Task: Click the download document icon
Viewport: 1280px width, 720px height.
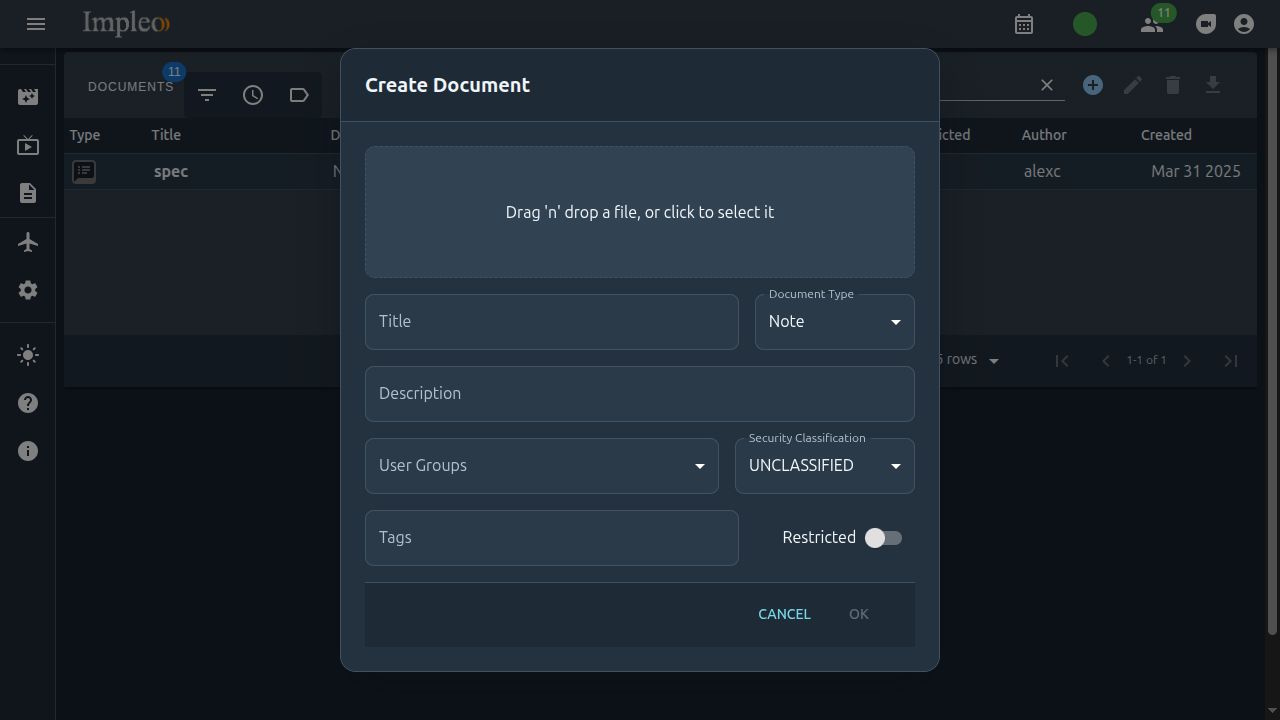Action: pos(1213,85)
